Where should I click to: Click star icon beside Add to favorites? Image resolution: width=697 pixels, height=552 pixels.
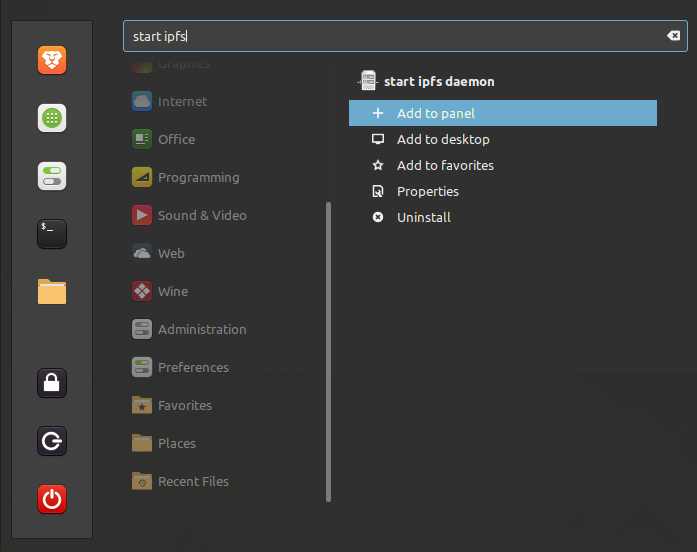pos(378,165)
